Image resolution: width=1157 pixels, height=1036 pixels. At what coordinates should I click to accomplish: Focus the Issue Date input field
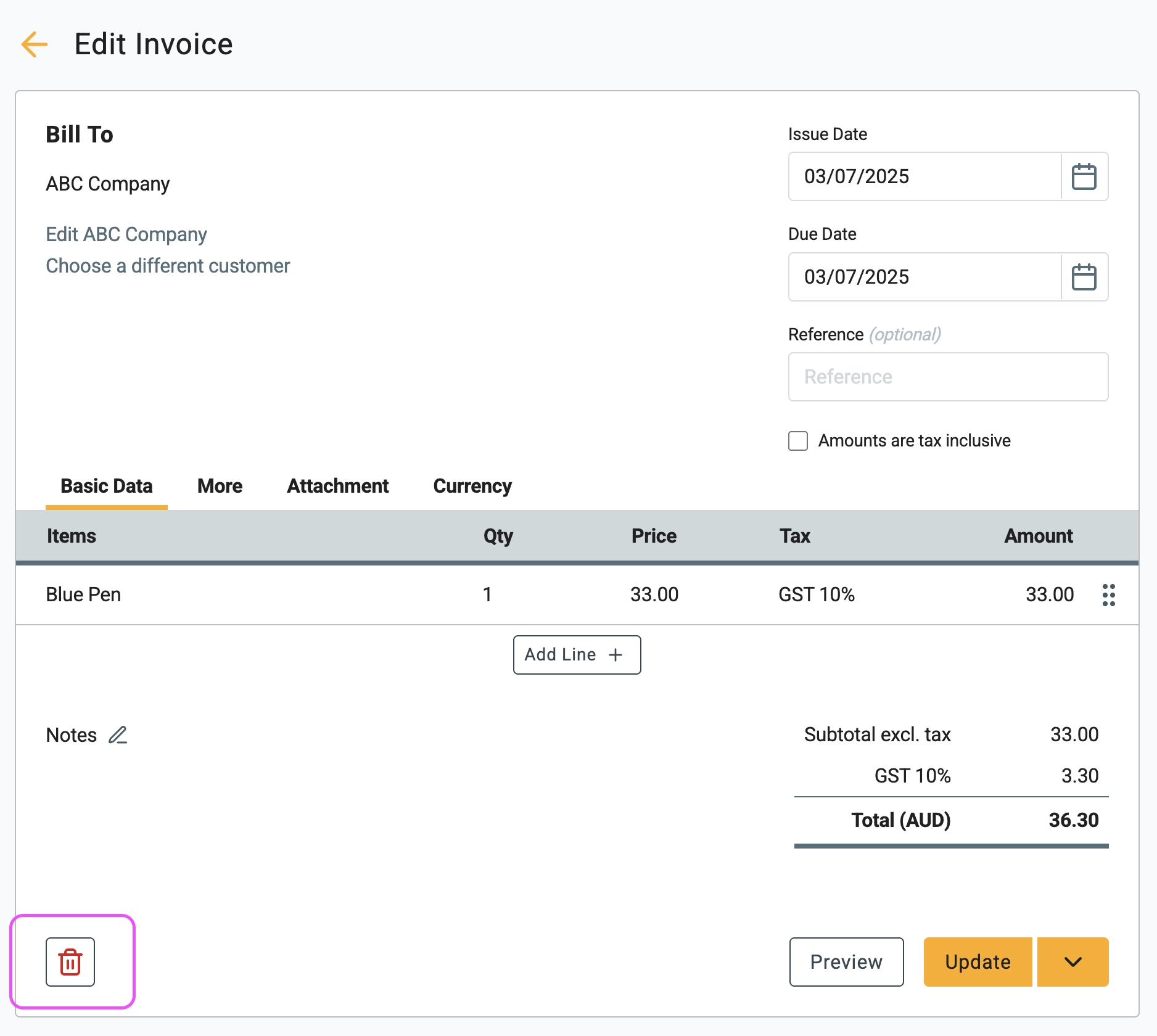pos(924,176)
